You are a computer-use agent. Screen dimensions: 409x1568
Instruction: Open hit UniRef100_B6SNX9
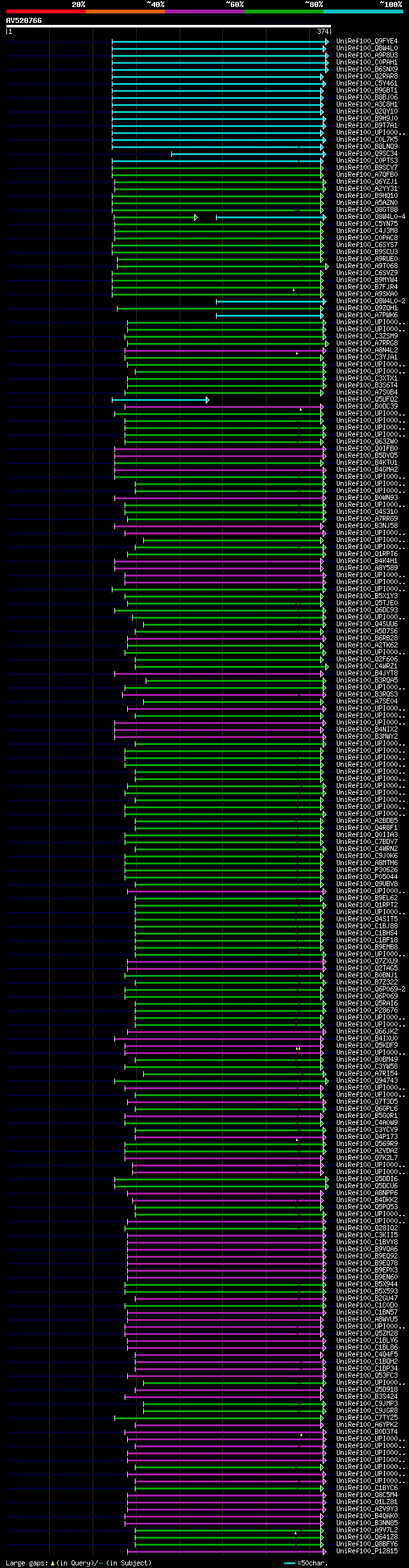pos(367,70)
